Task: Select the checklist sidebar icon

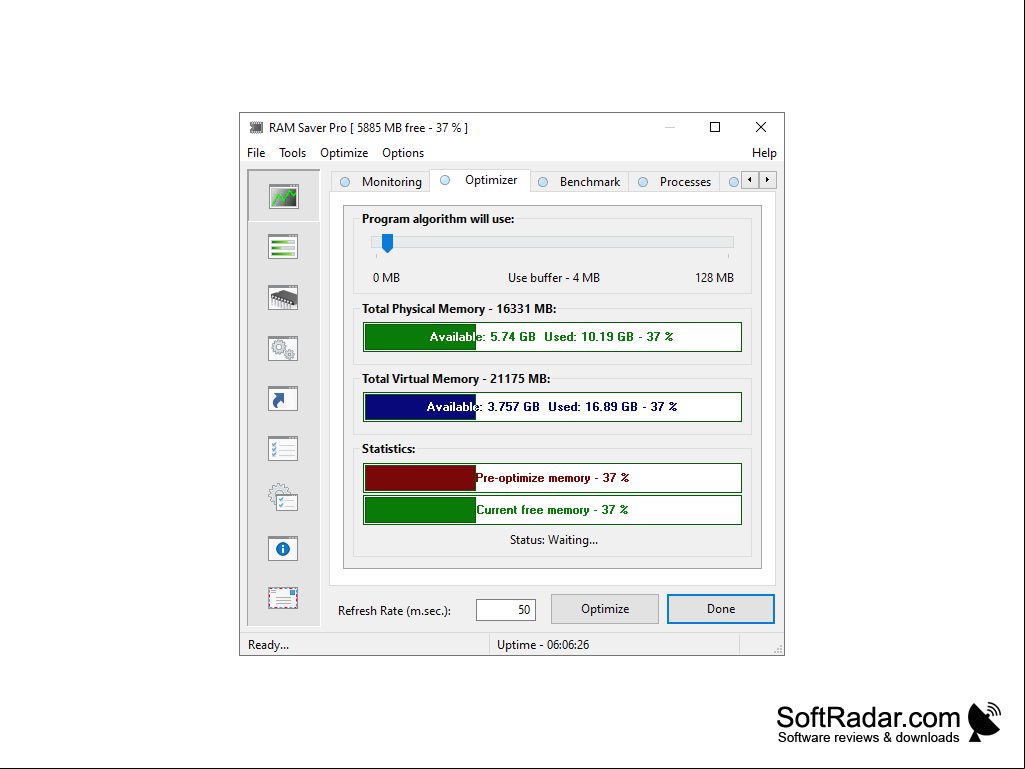Action: pos(283,449)
